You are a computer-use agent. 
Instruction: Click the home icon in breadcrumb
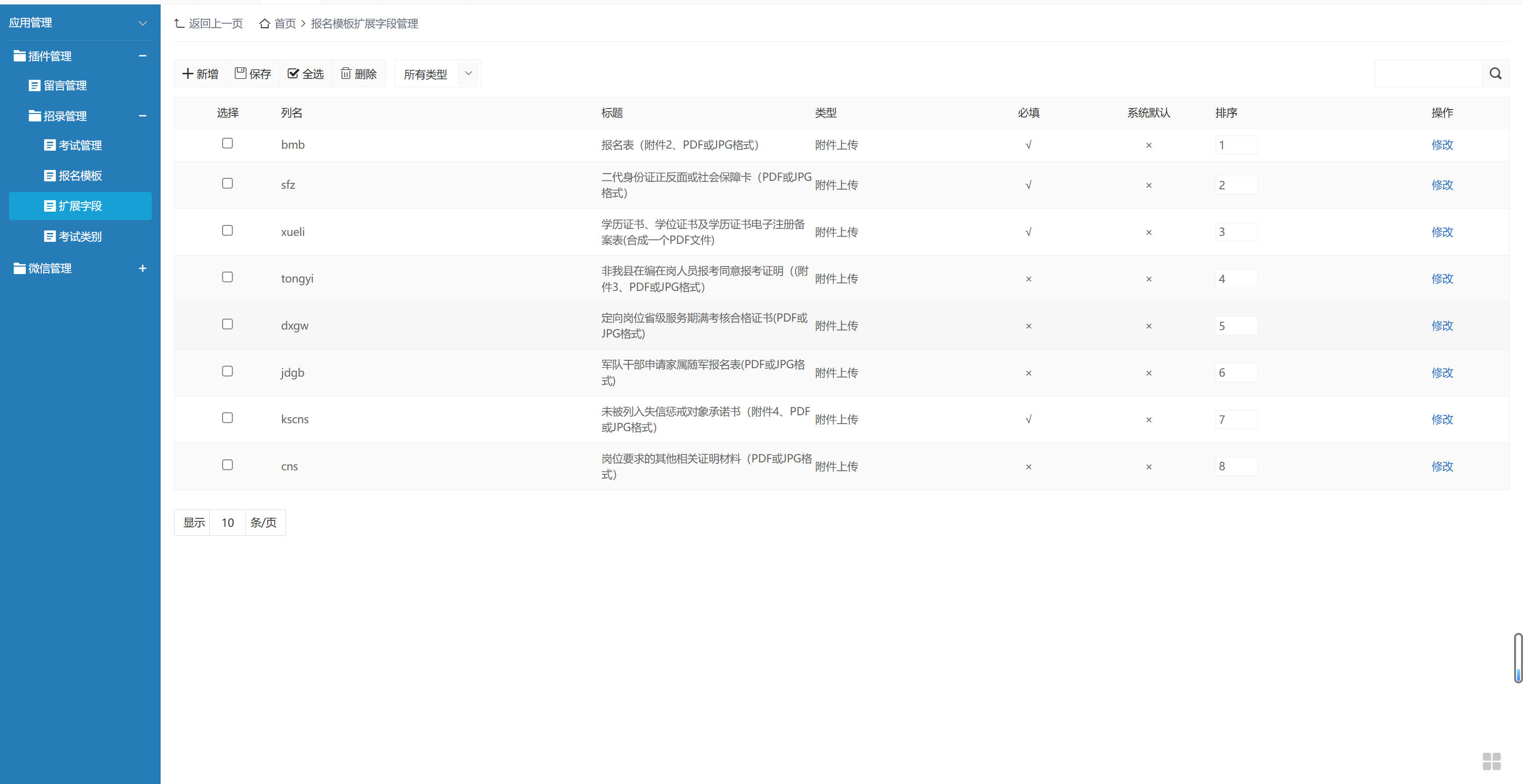click(264, 24)
